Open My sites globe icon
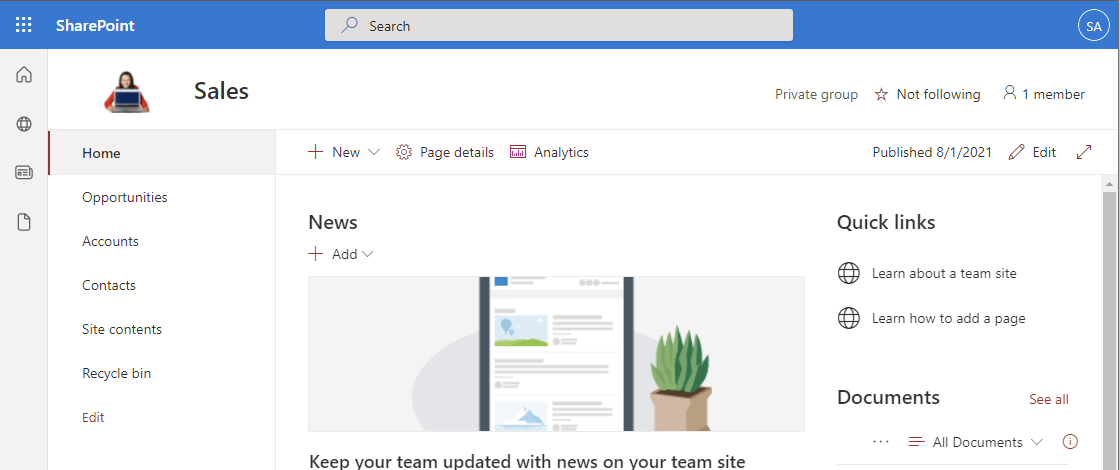The height and width of the screenshot is (470, 1120). tap(24, 124)
